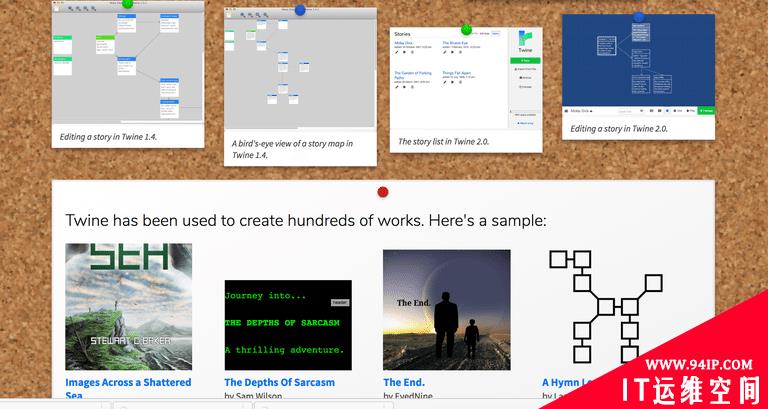Click caption 'Editing a story in Twine 2.0.'
The image size is (768, 409).
pyautogui.click(x=619, y=129)
